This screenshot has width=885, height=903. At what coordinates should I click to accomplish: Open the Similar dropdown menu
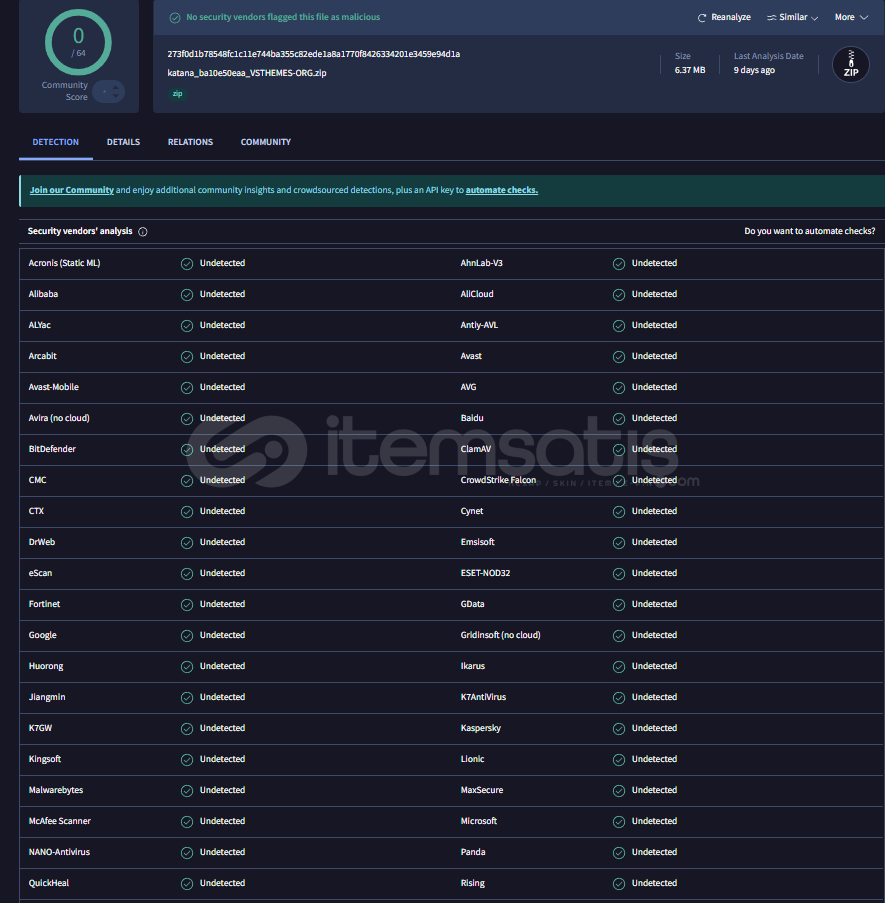pyautogui.click(x=793, y=17)
